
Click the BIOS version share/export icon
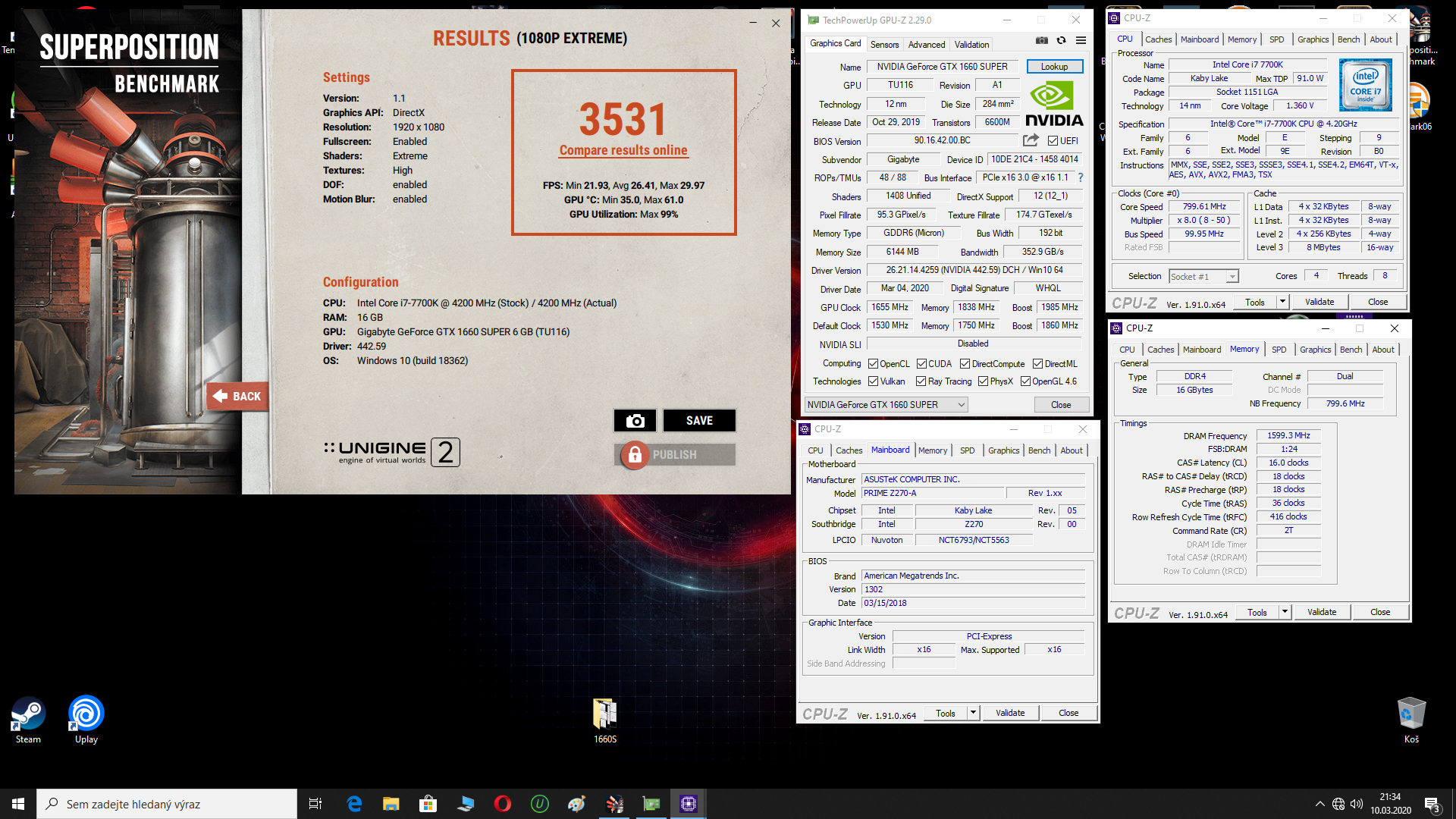coord(1031,140)
